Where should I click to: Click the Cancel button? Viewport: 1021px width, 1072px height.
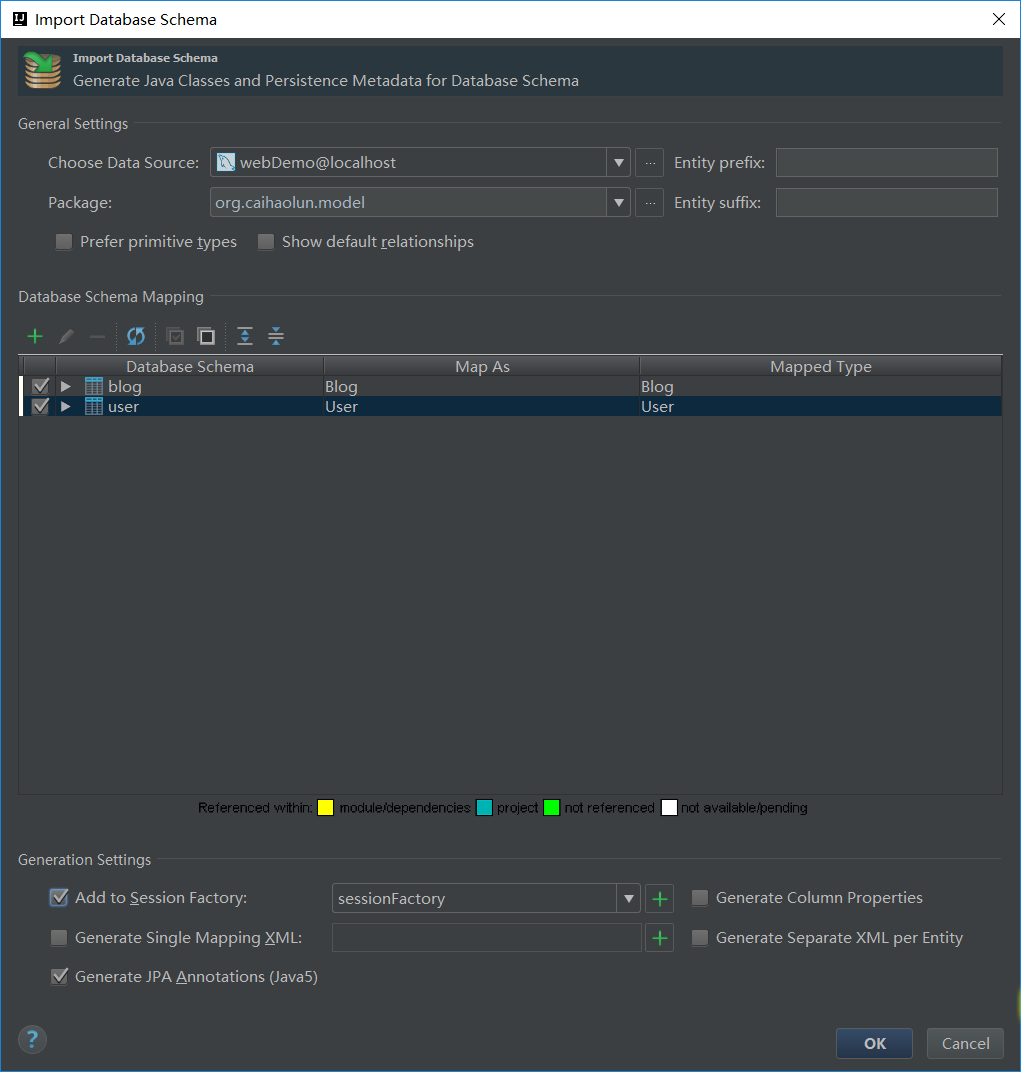point(965,1043)
